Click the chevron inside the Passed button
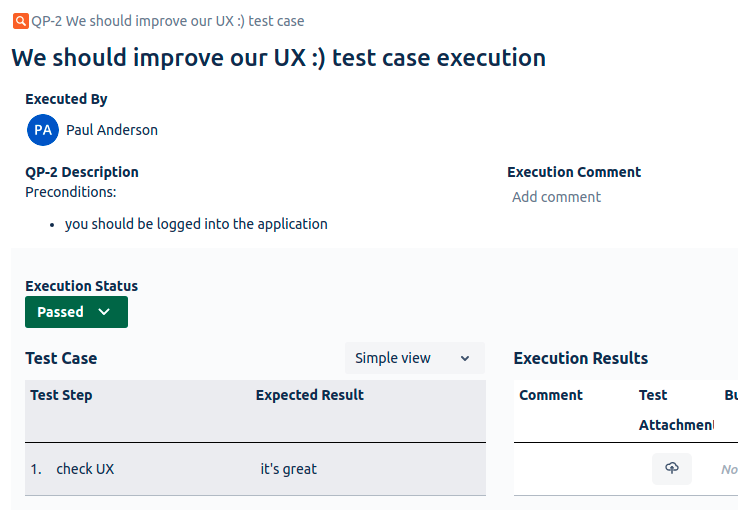This screenshot has height=527, width=738. coord(104,312)
